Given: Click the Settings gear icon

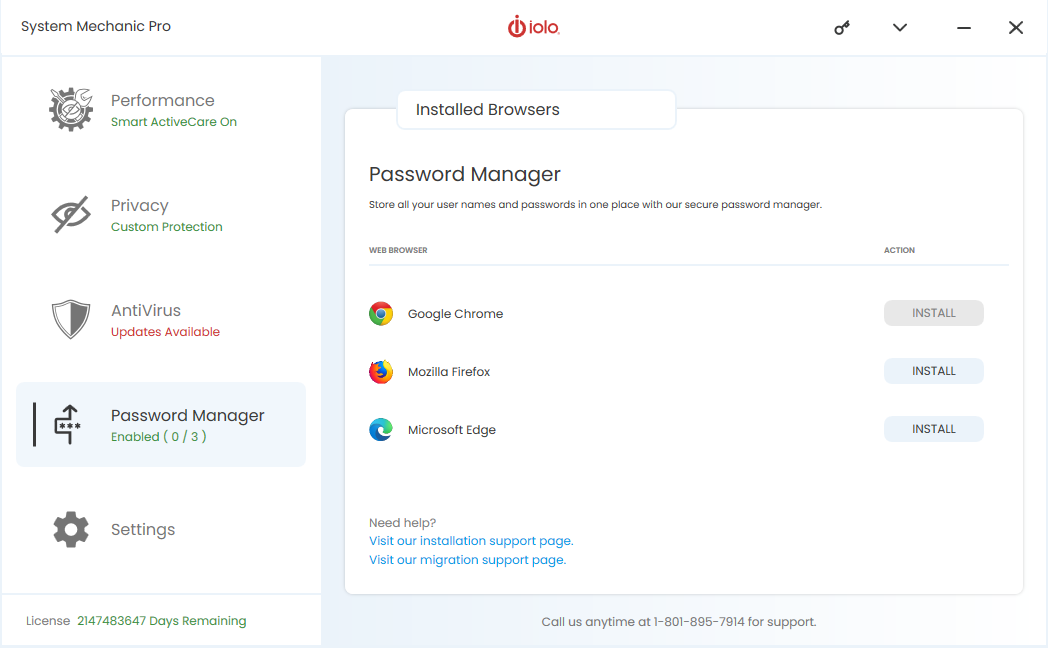Looking at the screenshot, I should tap(71, 529).
